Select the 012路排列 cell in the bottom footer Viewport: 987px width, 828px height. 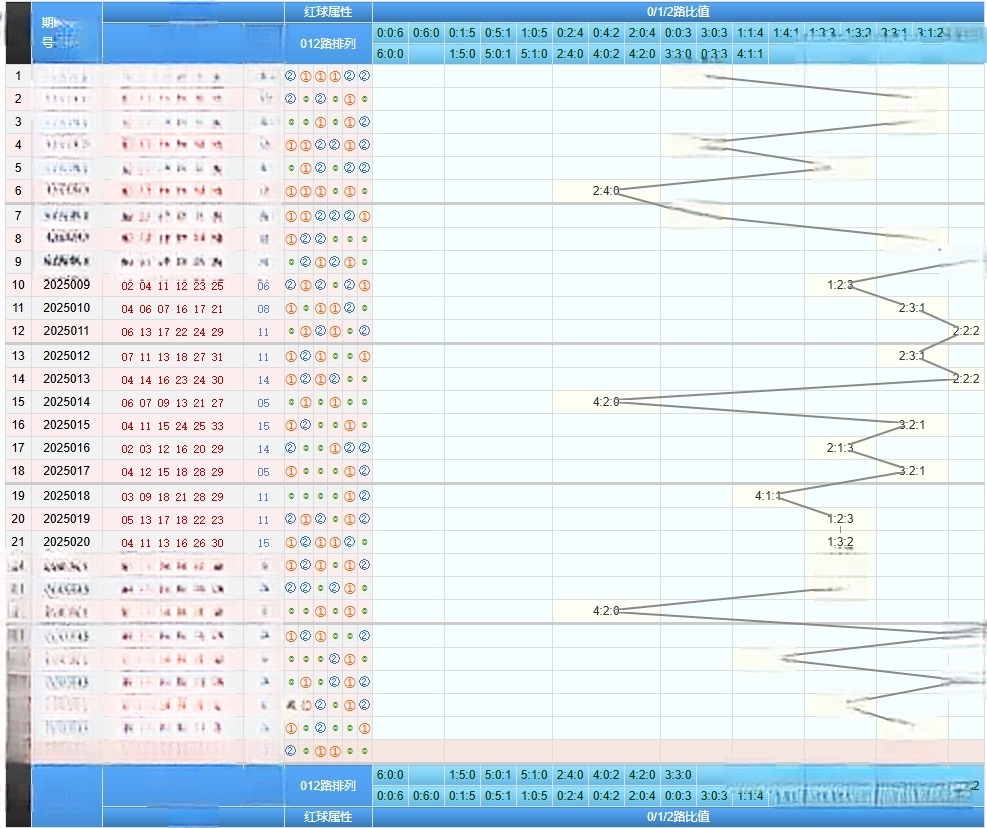point(328,785)
